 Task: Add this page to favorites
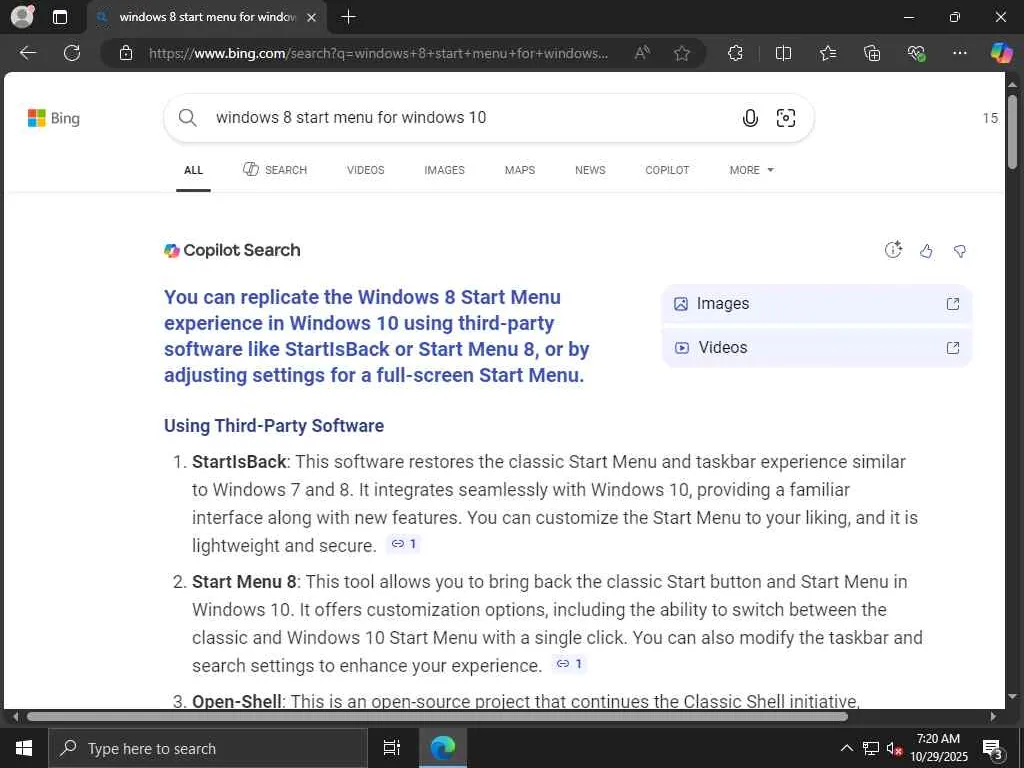[x=682, y=53]
